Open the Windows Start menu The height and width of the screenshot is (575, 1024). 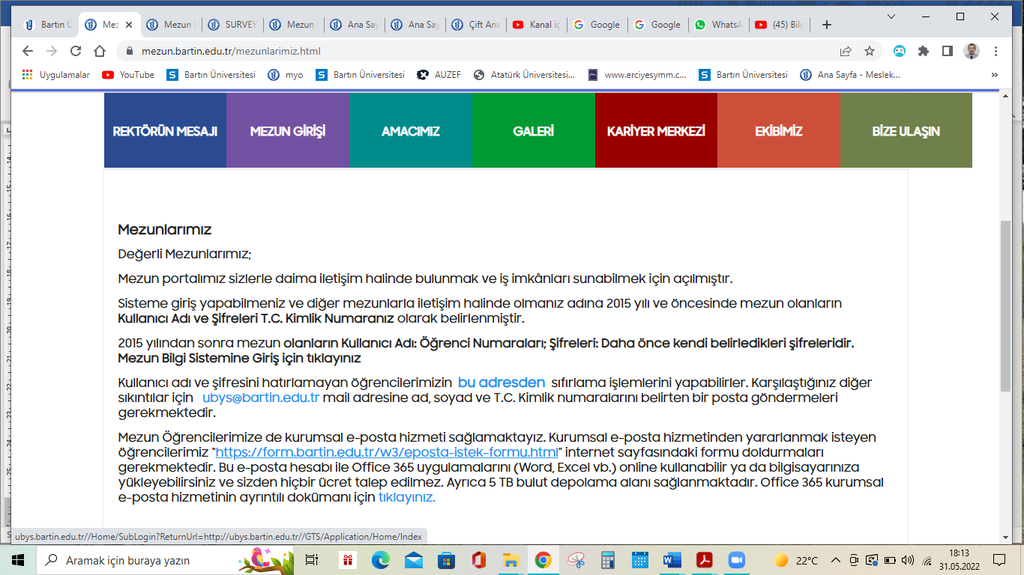pos(18,561)
